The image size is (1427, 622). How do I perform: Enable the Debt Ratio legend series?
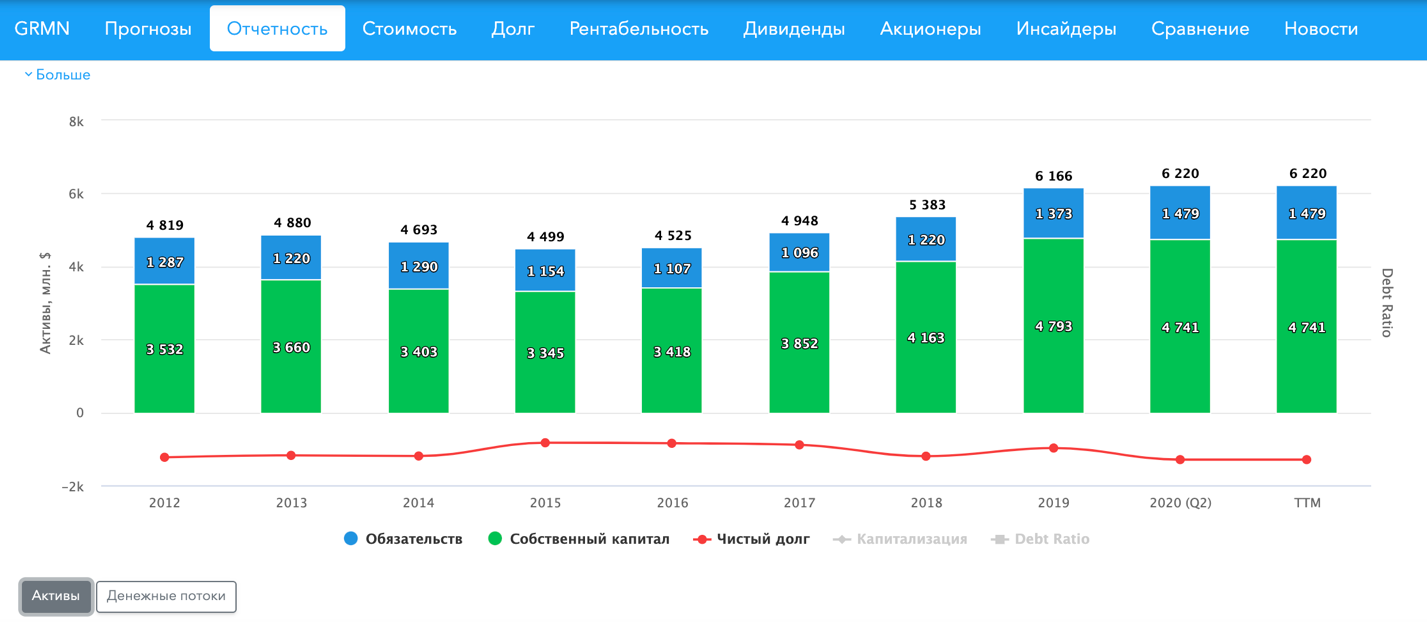click(1040, 539)
